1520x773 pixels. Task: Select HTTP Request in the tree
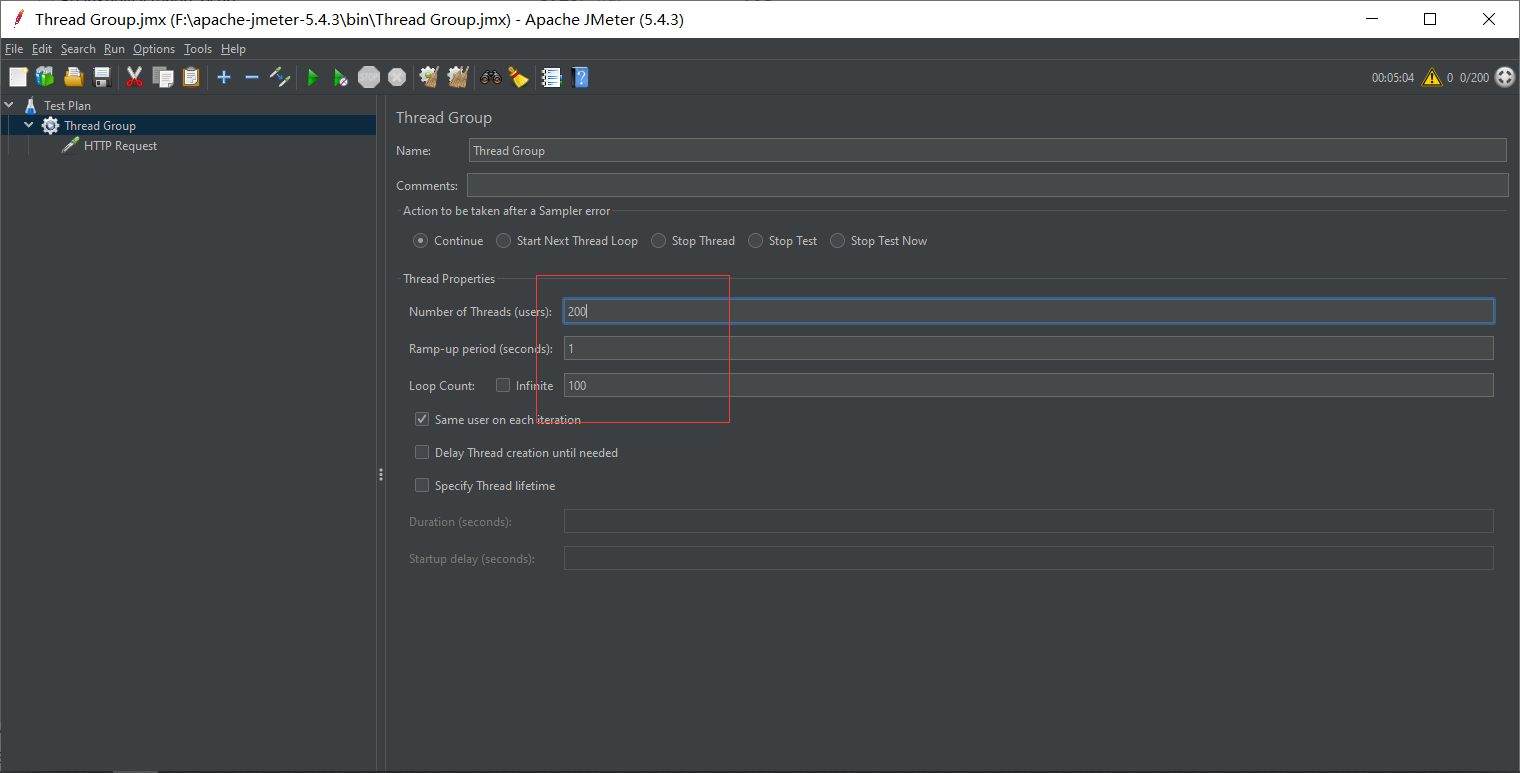(120, 145)
